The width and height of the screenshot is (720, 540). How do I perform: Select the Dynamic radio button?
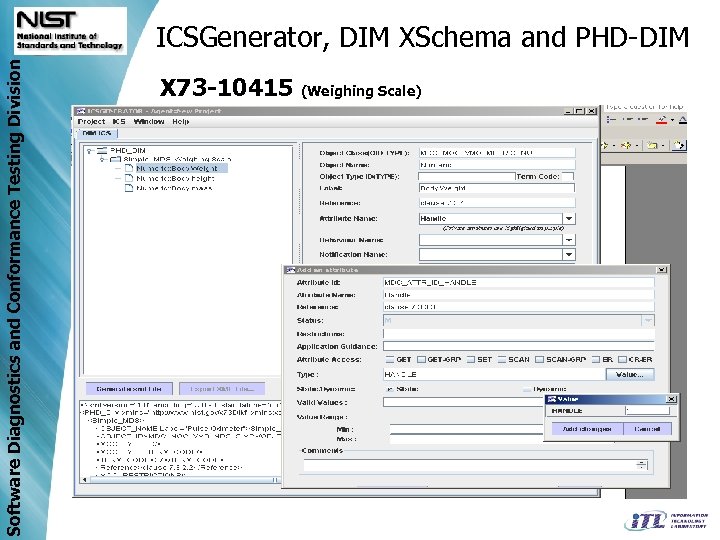tap(527, 389)
